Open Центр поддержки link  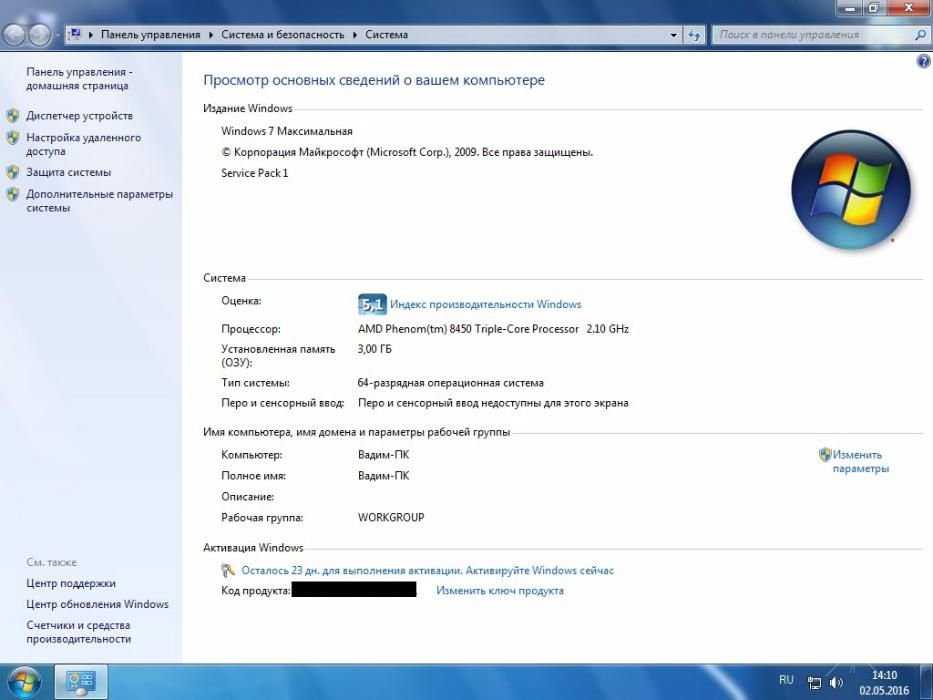[x=71, y=583]
